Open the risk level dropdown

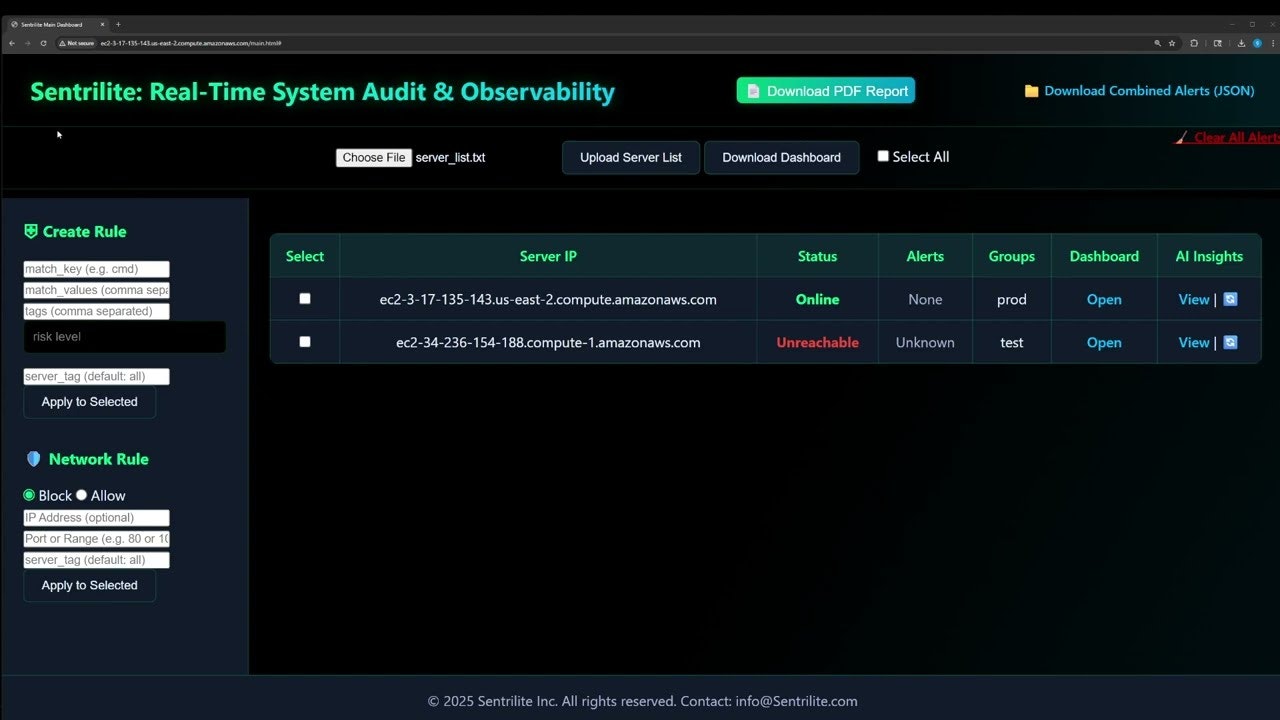click(125, 337)
